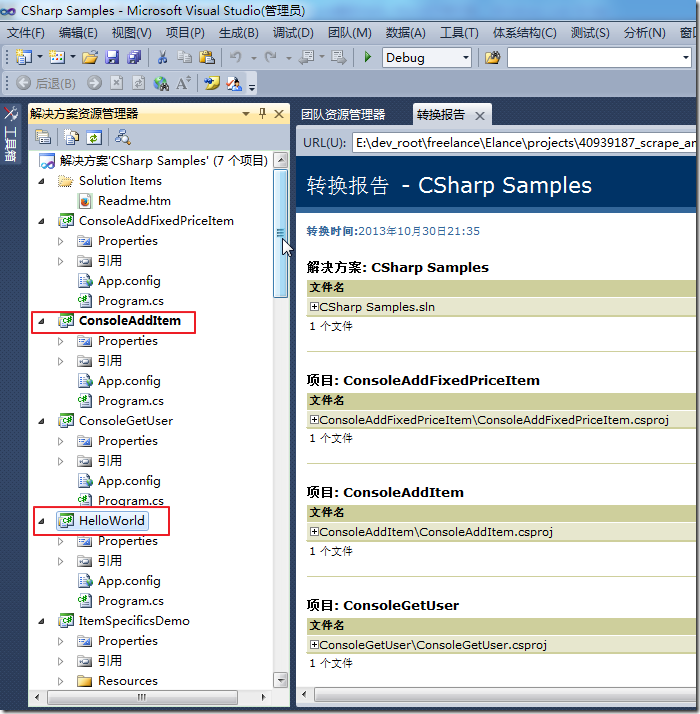Click Solution Explorer vertical scrollbar thumb

(281, 234)
